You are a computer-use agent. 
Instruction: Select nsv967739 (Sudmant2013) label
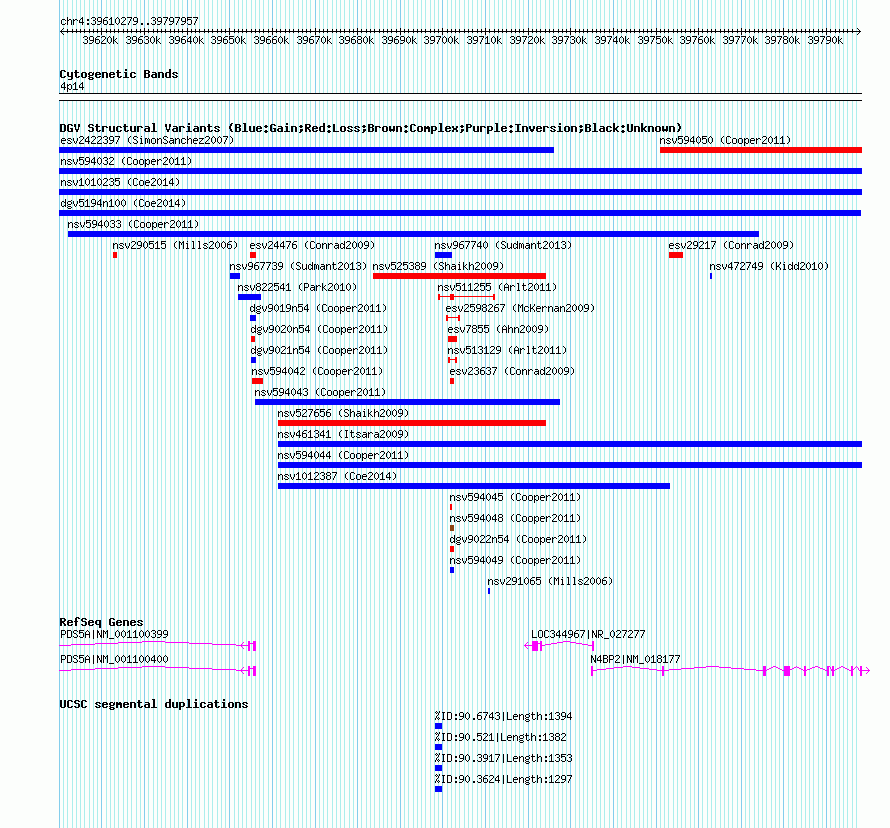pos(298,266)
